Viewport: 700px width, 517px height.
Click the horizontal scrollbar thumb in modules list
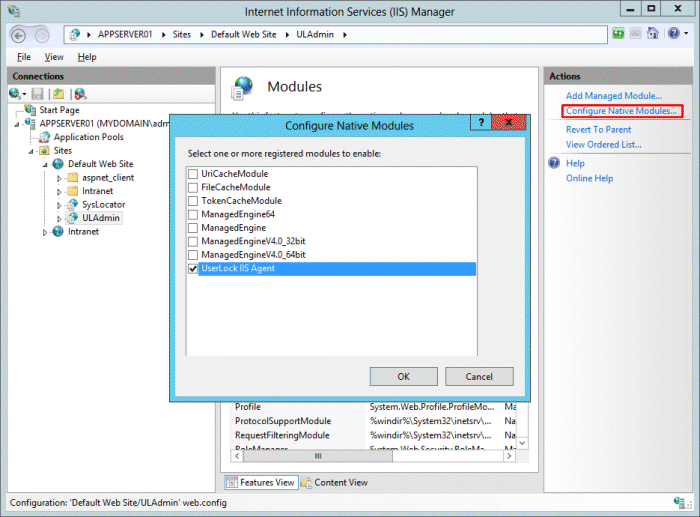tap(318, 456)
